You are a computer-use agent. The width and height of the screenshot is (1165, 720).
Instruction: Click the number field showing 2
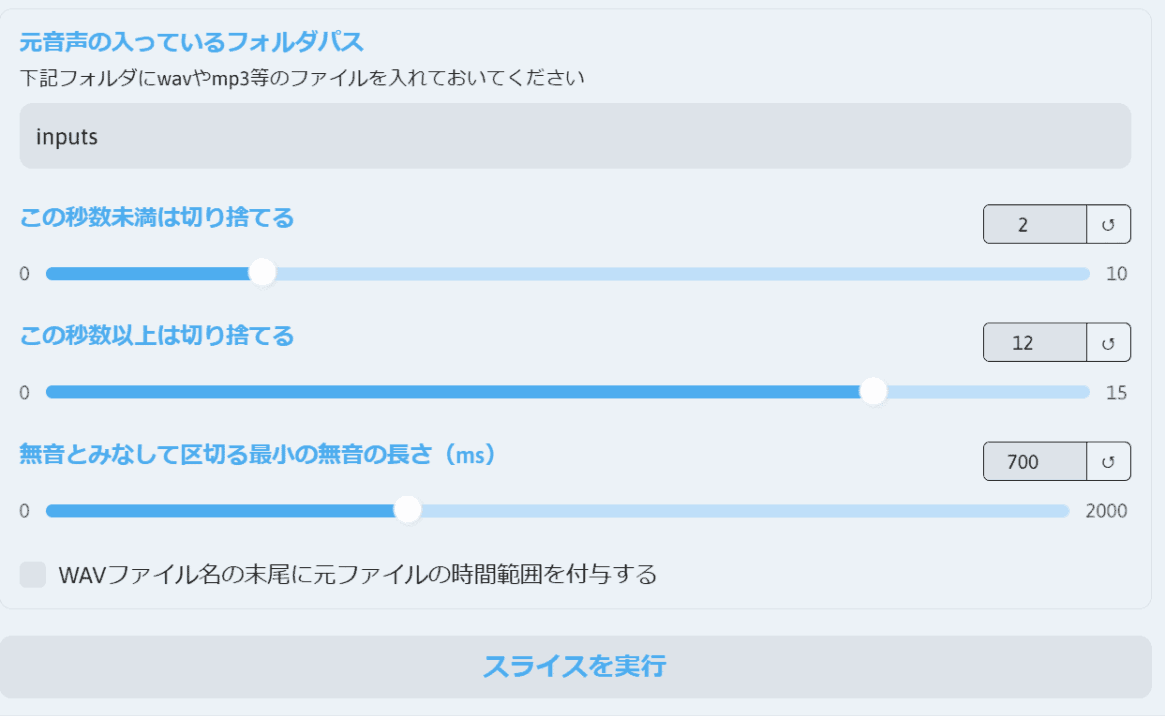coord(1035,224)
